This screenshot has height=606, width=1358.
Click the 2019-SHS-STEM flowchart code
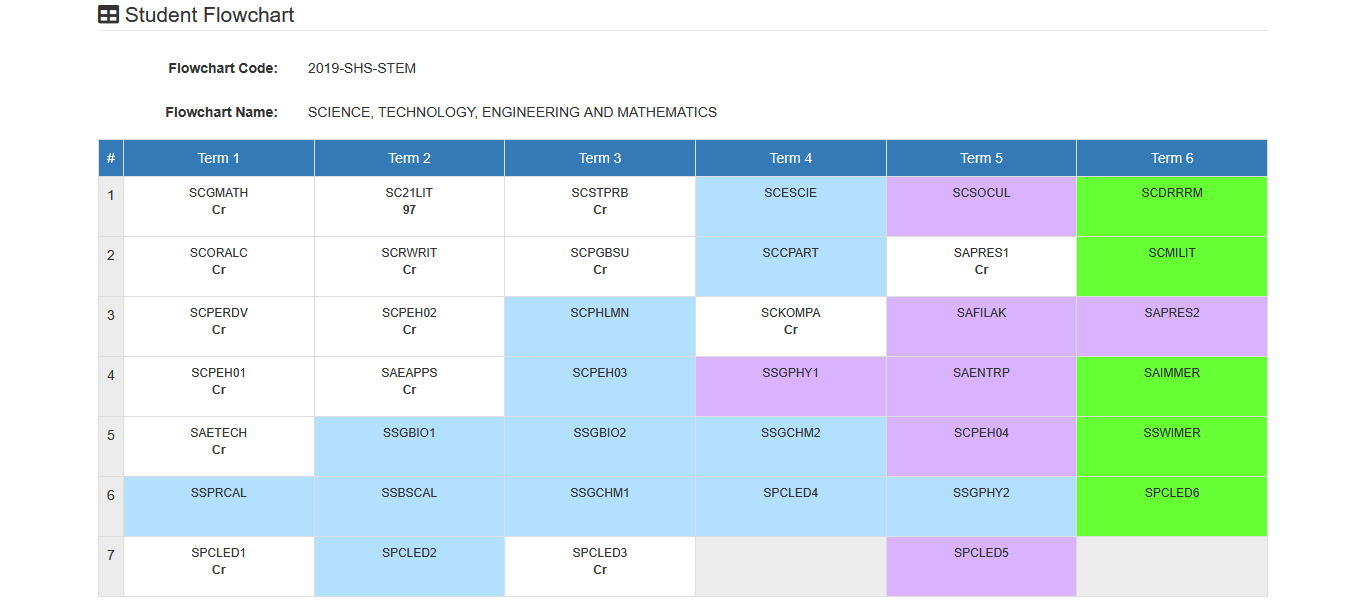pyautogui.click(x=362, y=69)
